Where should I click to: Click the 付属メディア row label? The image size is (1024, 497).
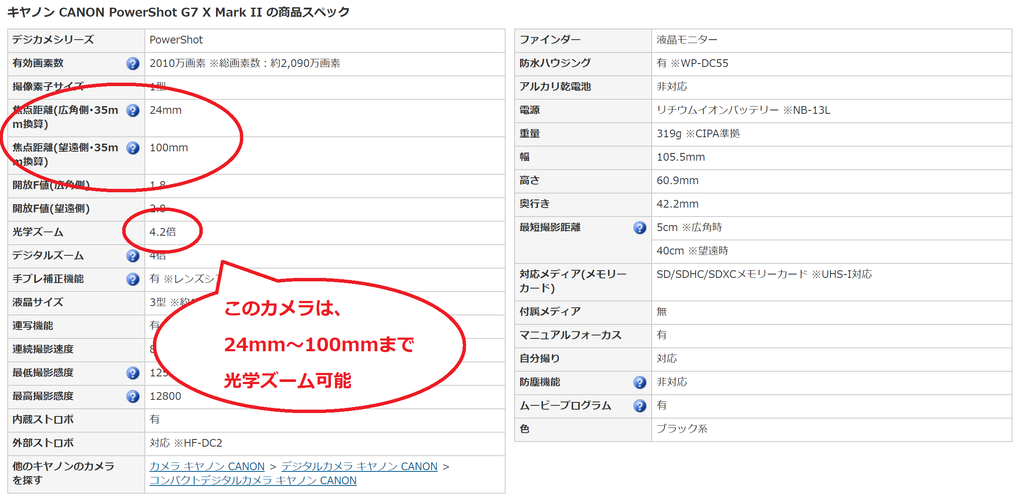click(550, 312)
